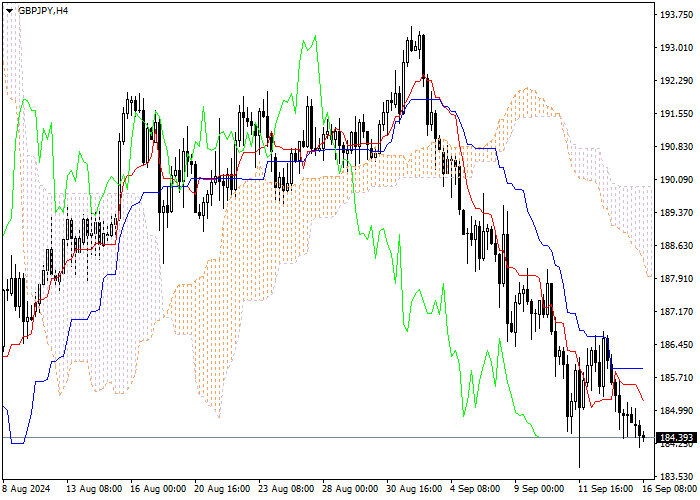Select the 28 Aug 00:00 time label
The height and width of the screenshot is (500, 700).
(350, 489)
